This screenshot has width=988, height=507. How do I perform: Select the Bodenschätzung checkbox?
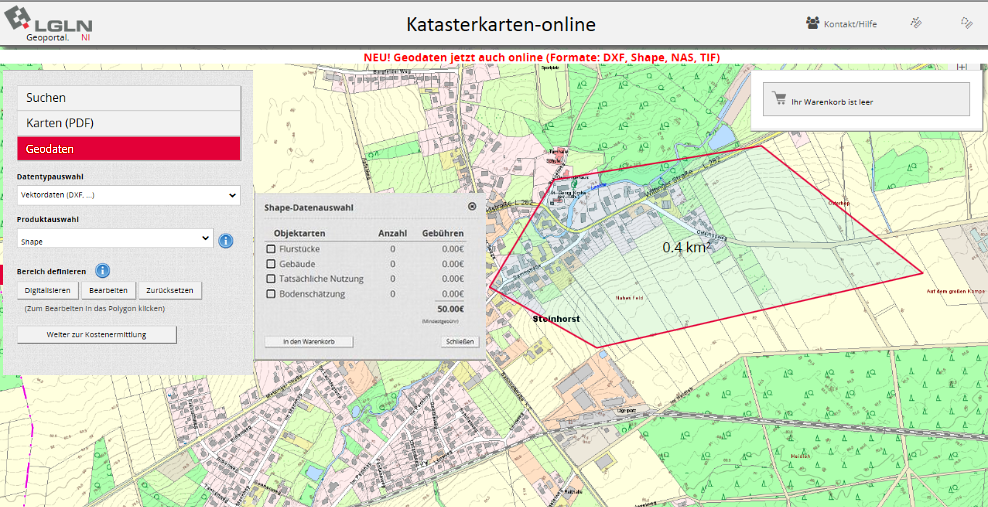pyautogui.click(x=271, y=294)
